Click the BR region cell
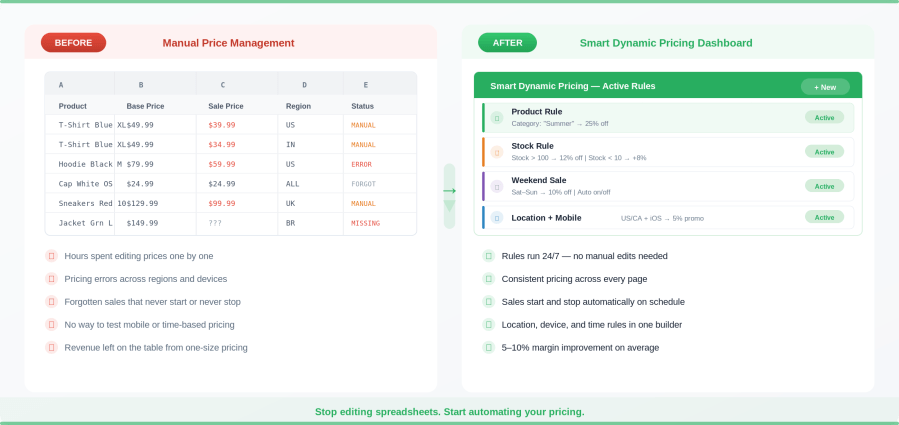 291,223
